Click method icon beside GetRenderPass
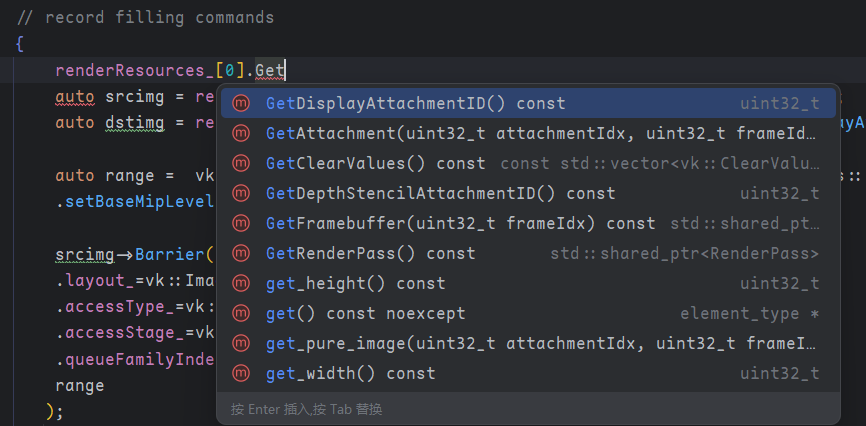The image size is (866, 426). 241,253
